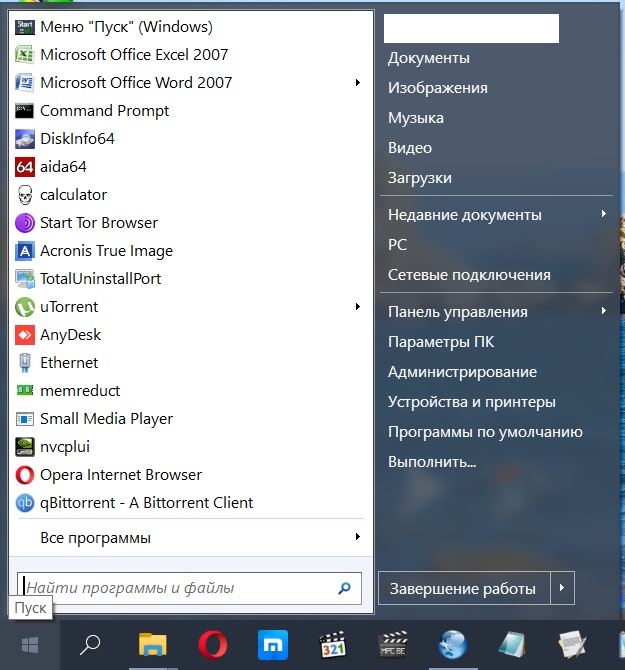Click the user name box at top right

point(471,28)
